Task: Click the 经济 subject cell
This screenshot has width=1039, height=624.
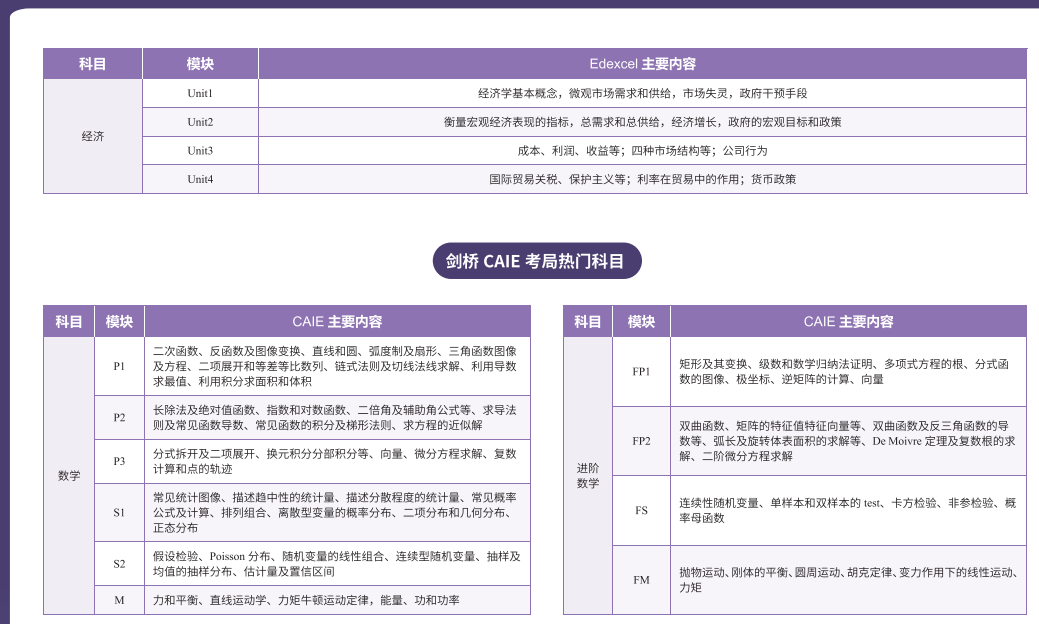Action: coord(93,136)
